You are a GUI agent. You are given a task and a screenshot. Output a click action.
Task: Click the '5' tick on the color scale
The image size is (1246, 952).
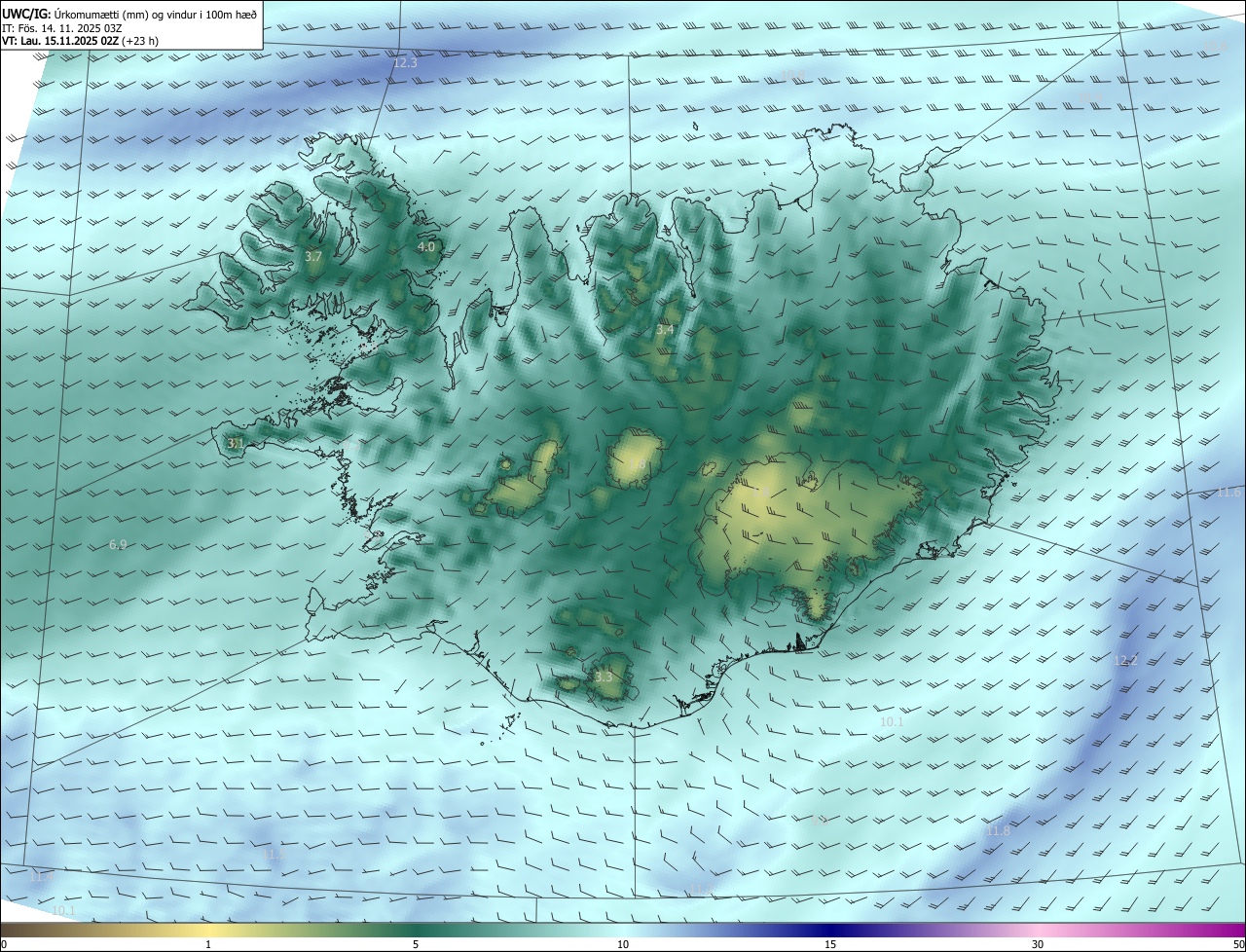click(x=416, y=944)
